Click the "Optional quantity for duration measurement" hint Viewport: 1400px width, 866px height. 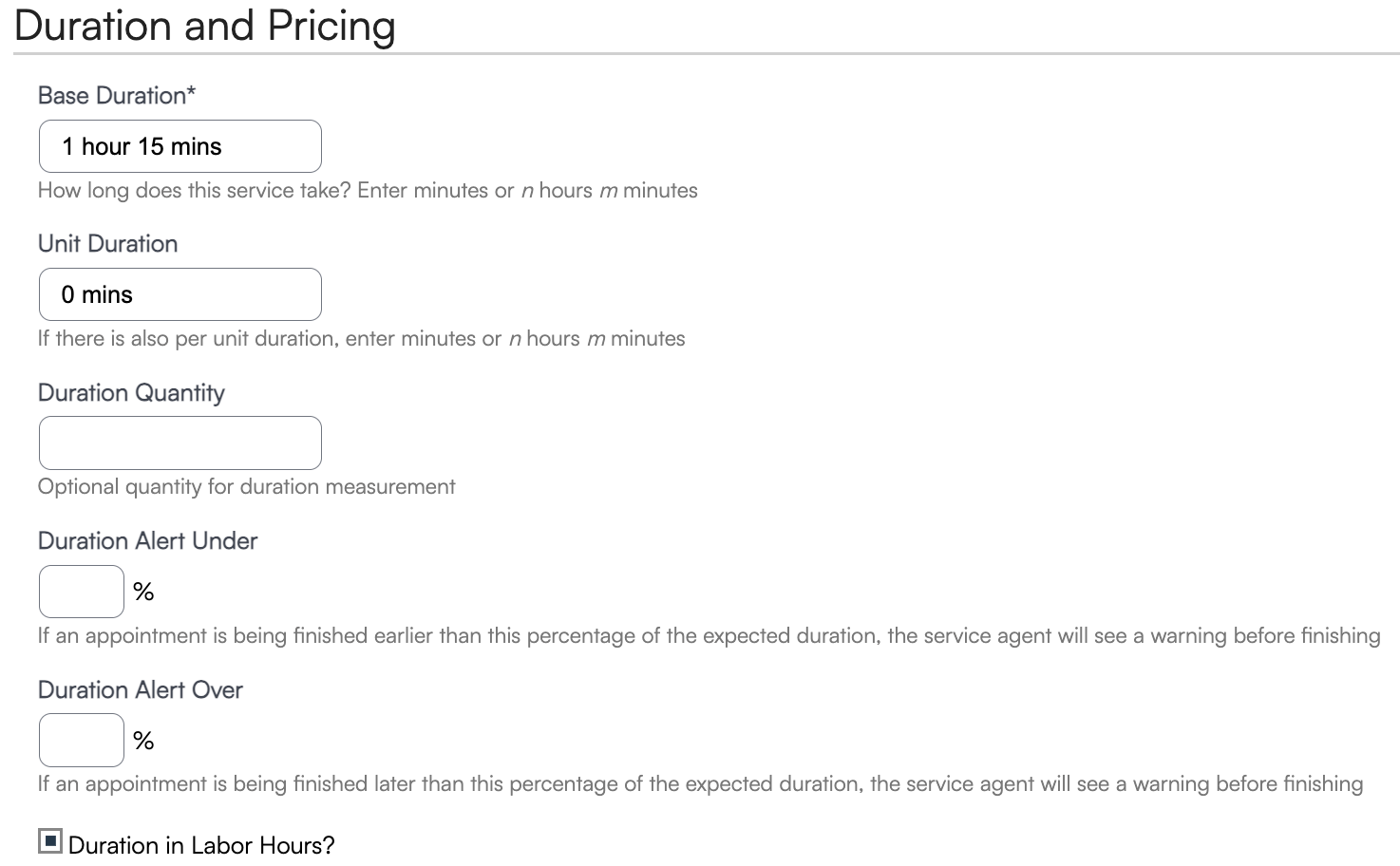246,487
